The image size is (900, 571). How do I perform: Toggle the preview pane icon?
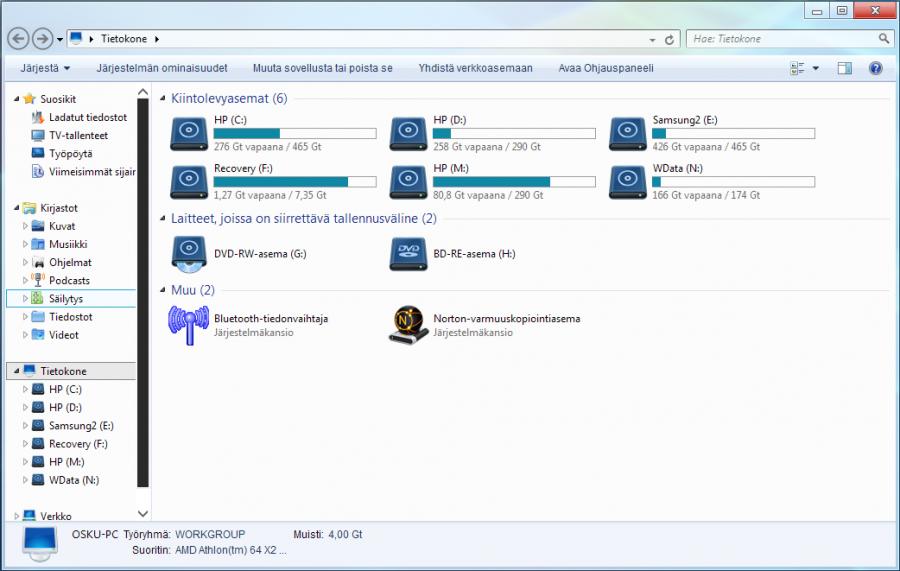pos(844,68)
